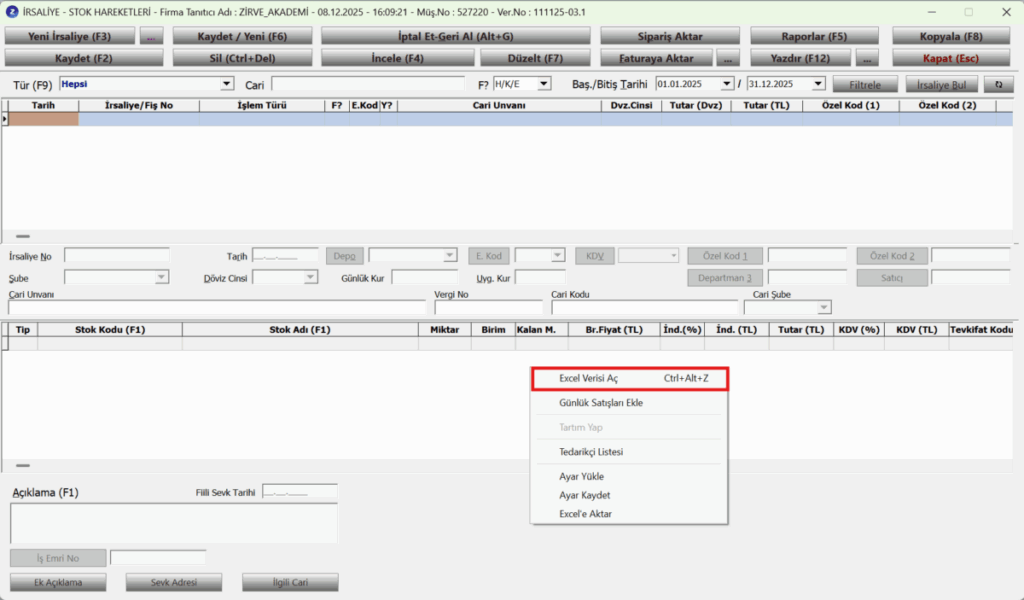Click the Filli Sevk Tarihi date field
The image size is (1024, 600).
300,492
